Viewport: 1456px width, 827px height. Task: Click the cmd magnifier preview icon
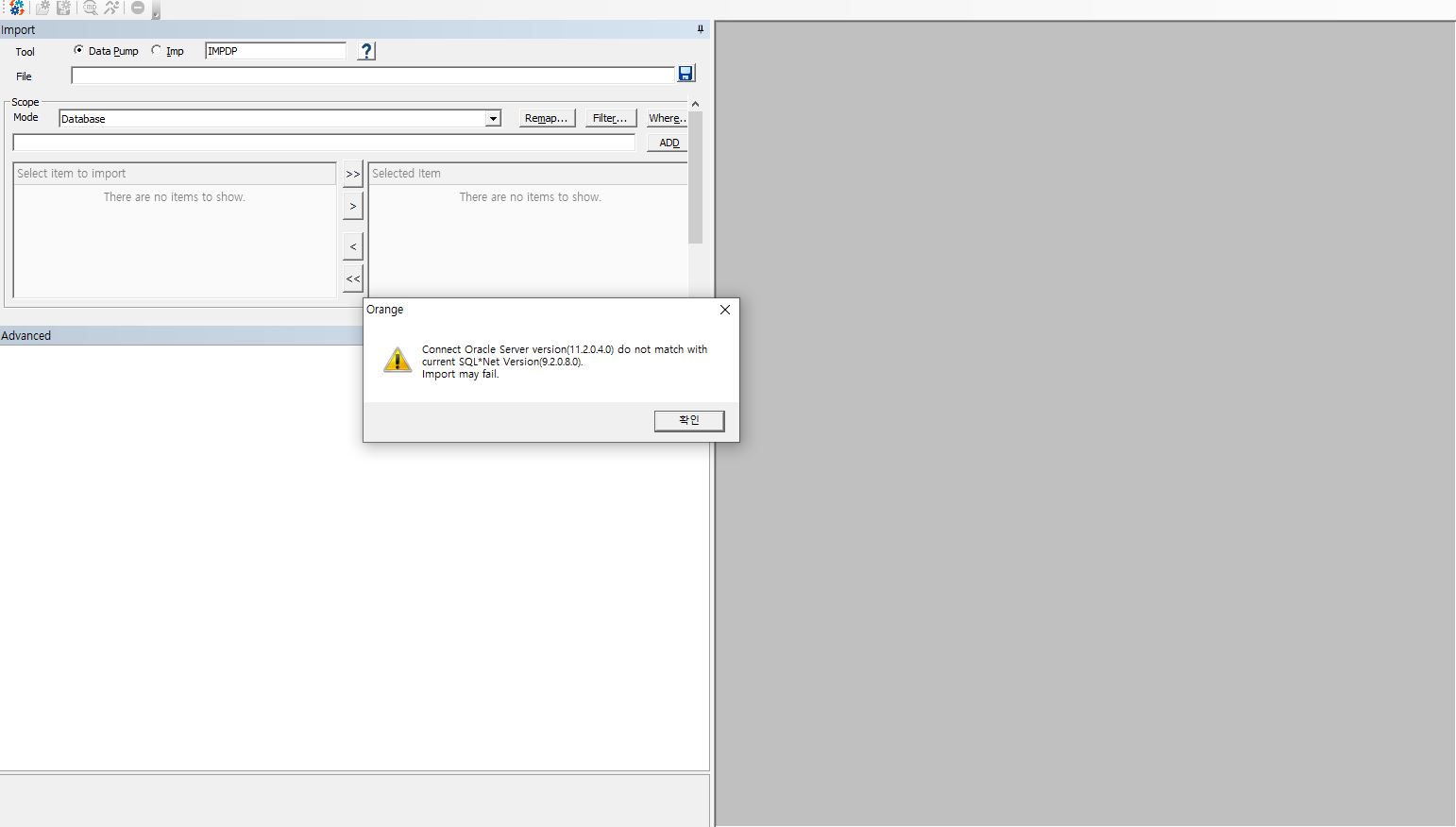coord(90,8)
